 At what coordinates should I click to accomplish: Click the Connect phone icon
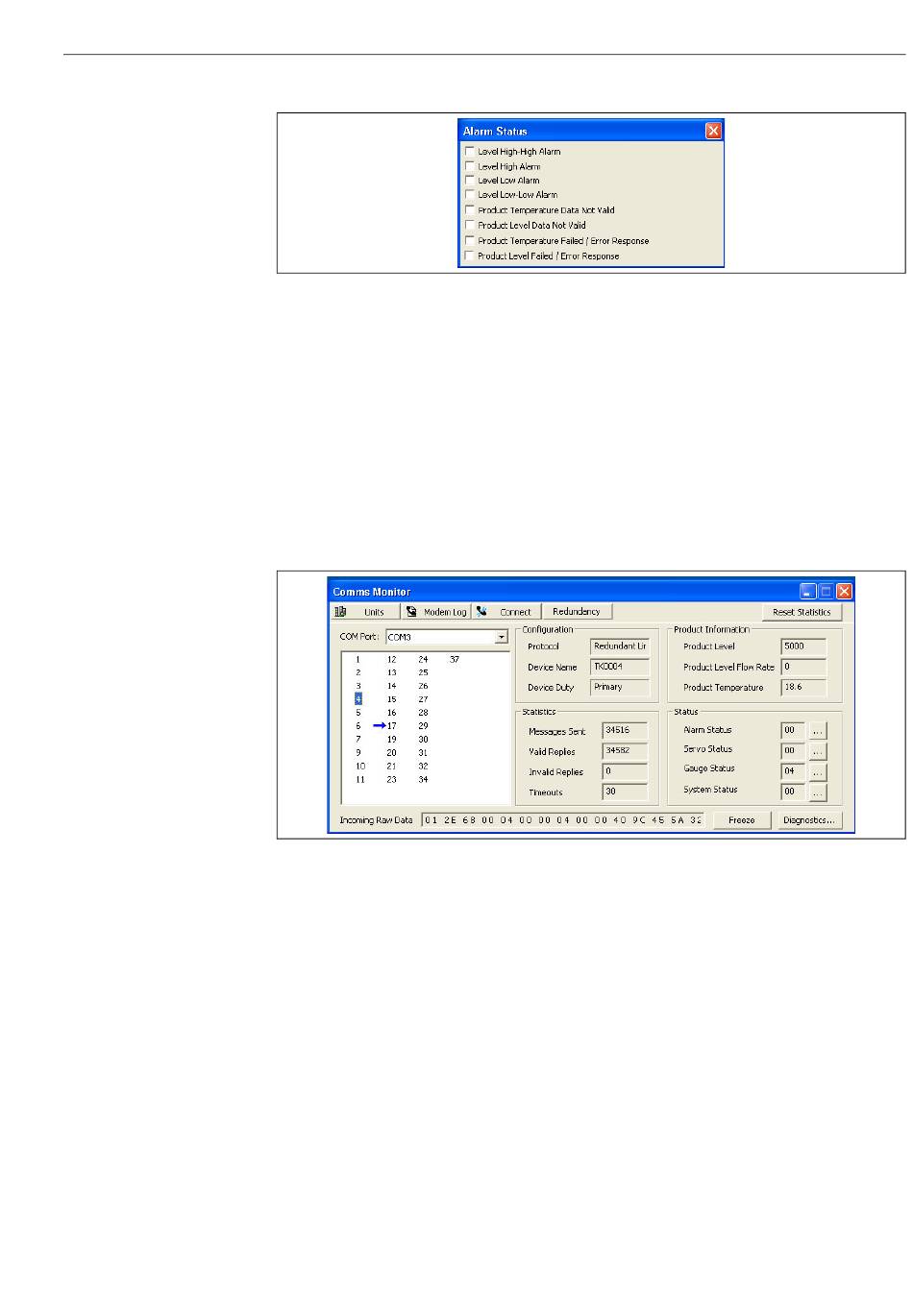[481, 612]
